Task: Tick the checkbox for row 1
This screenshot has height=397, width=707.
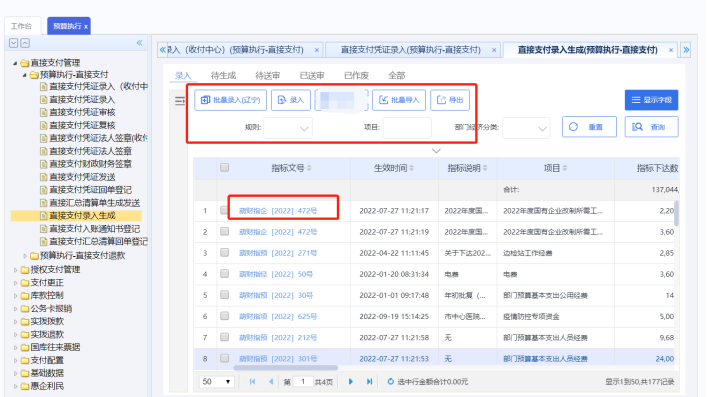Action: point(225,210)
